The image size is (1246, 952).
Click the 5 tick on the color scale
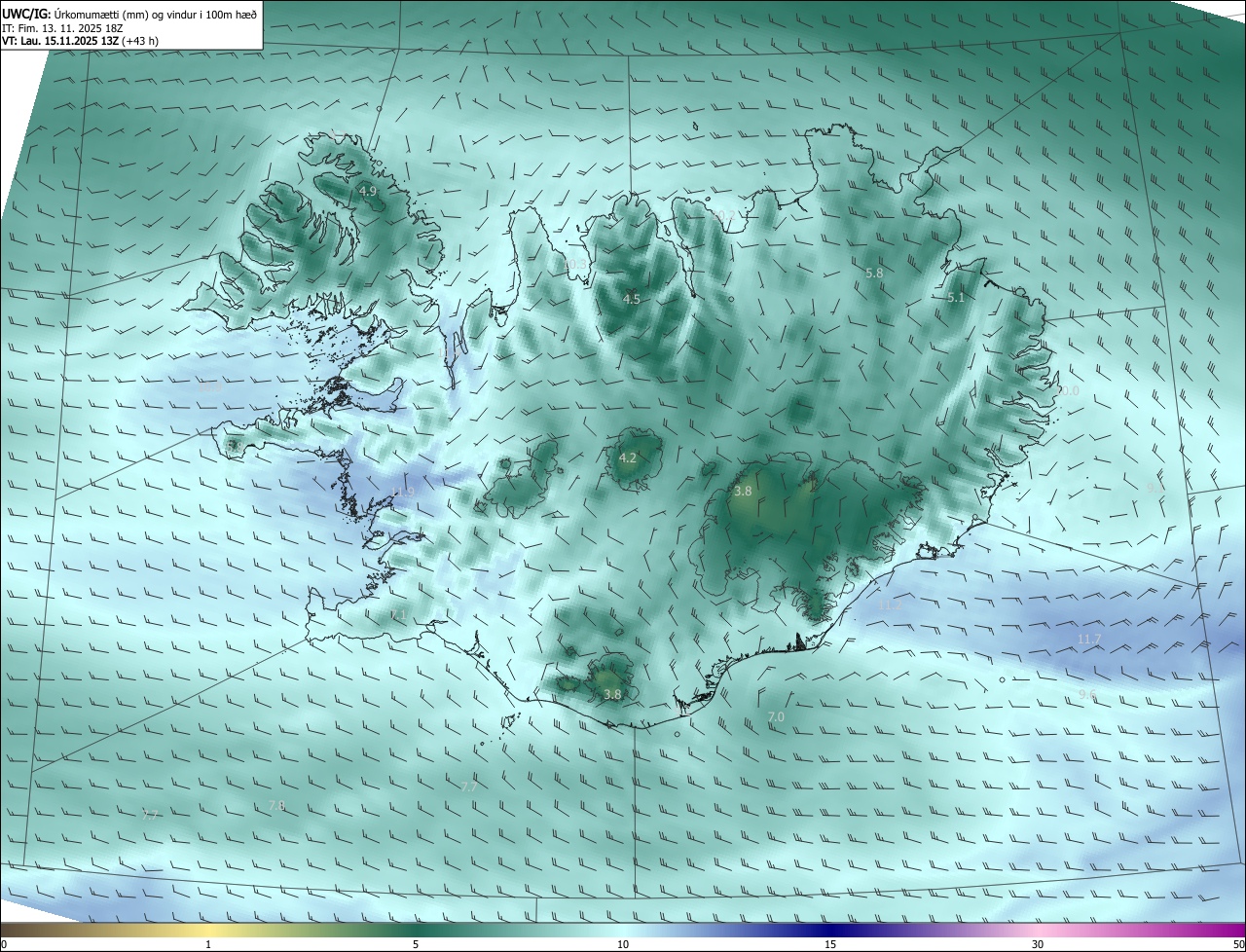pos(416,944)
